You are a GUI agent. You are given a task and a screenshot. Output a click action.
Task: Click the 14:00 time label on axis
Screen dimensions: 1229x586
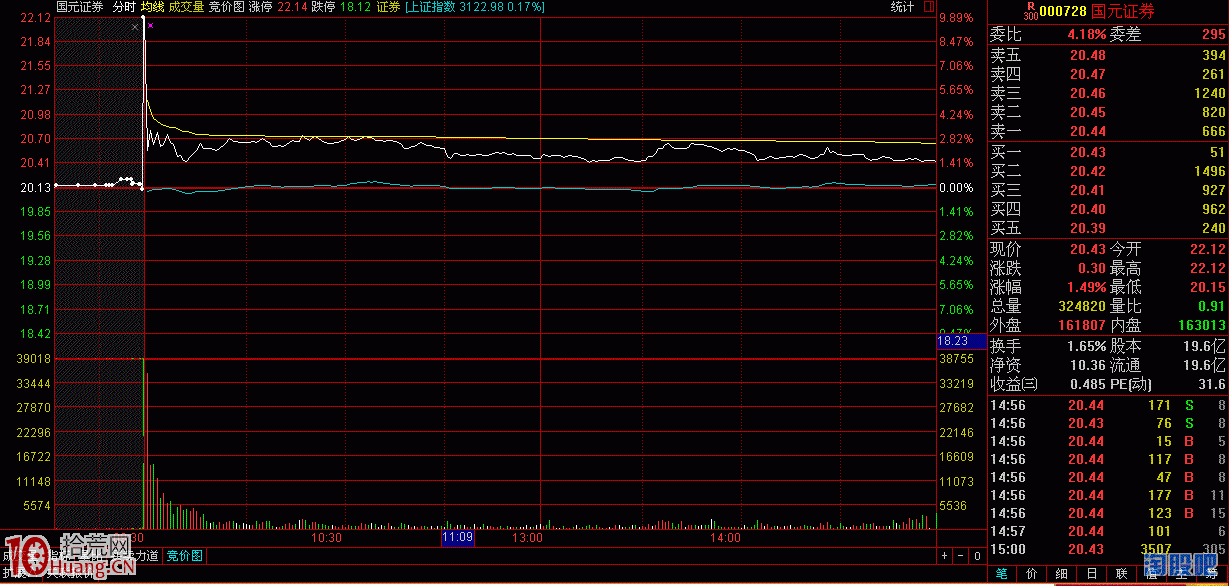click(x=725, y=538)
